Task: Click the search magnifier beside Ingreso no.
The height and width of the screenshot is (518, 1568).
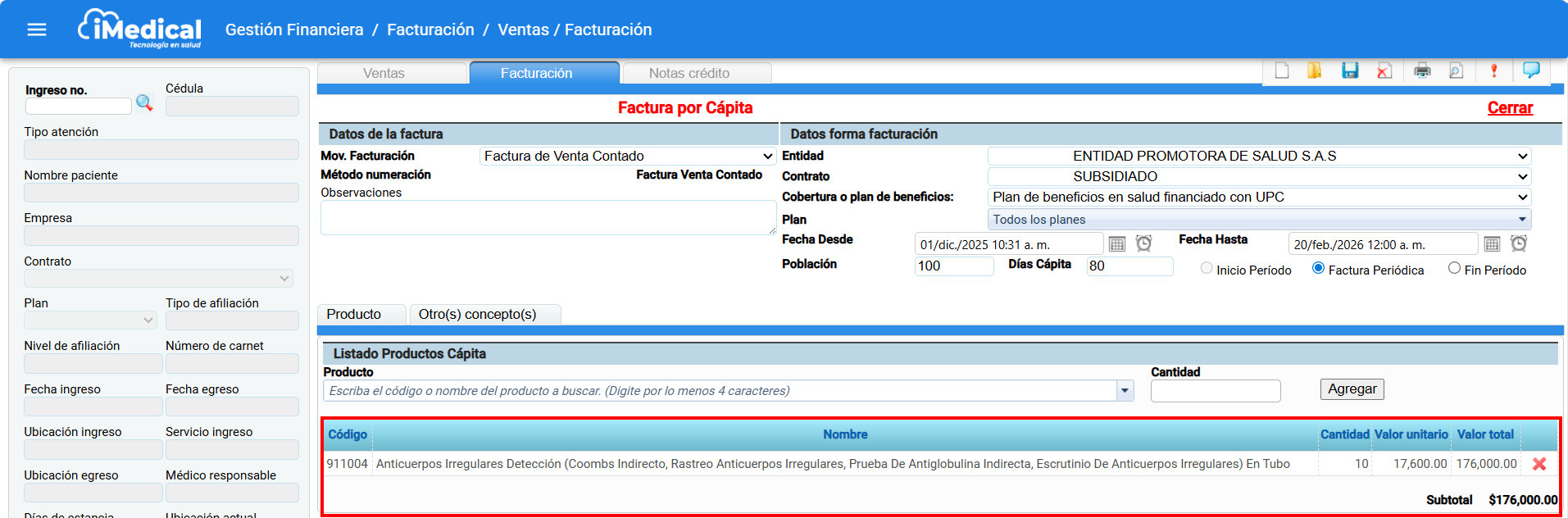Action: (144, 103)
